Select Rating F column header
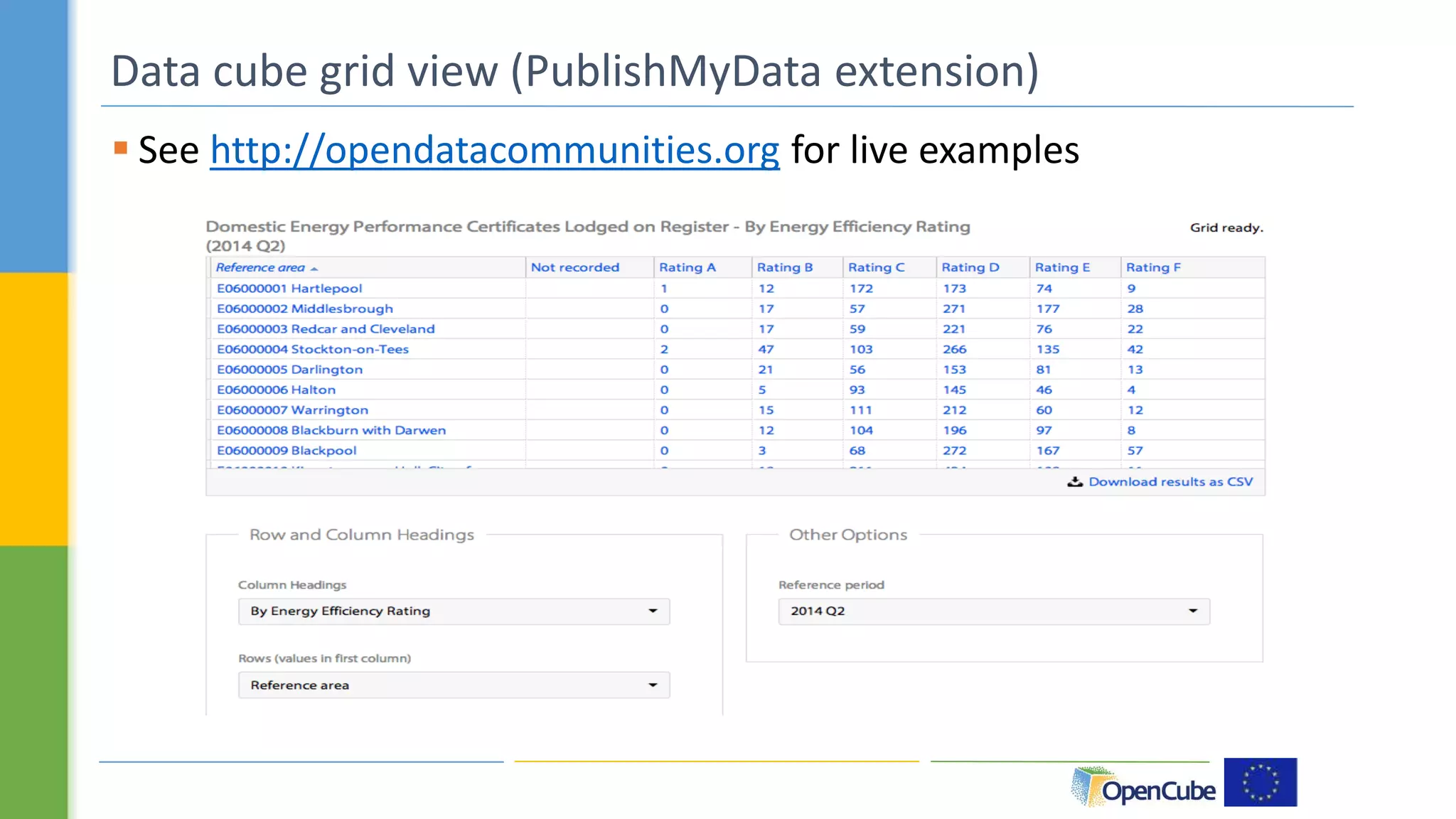 click(1153, 267)
